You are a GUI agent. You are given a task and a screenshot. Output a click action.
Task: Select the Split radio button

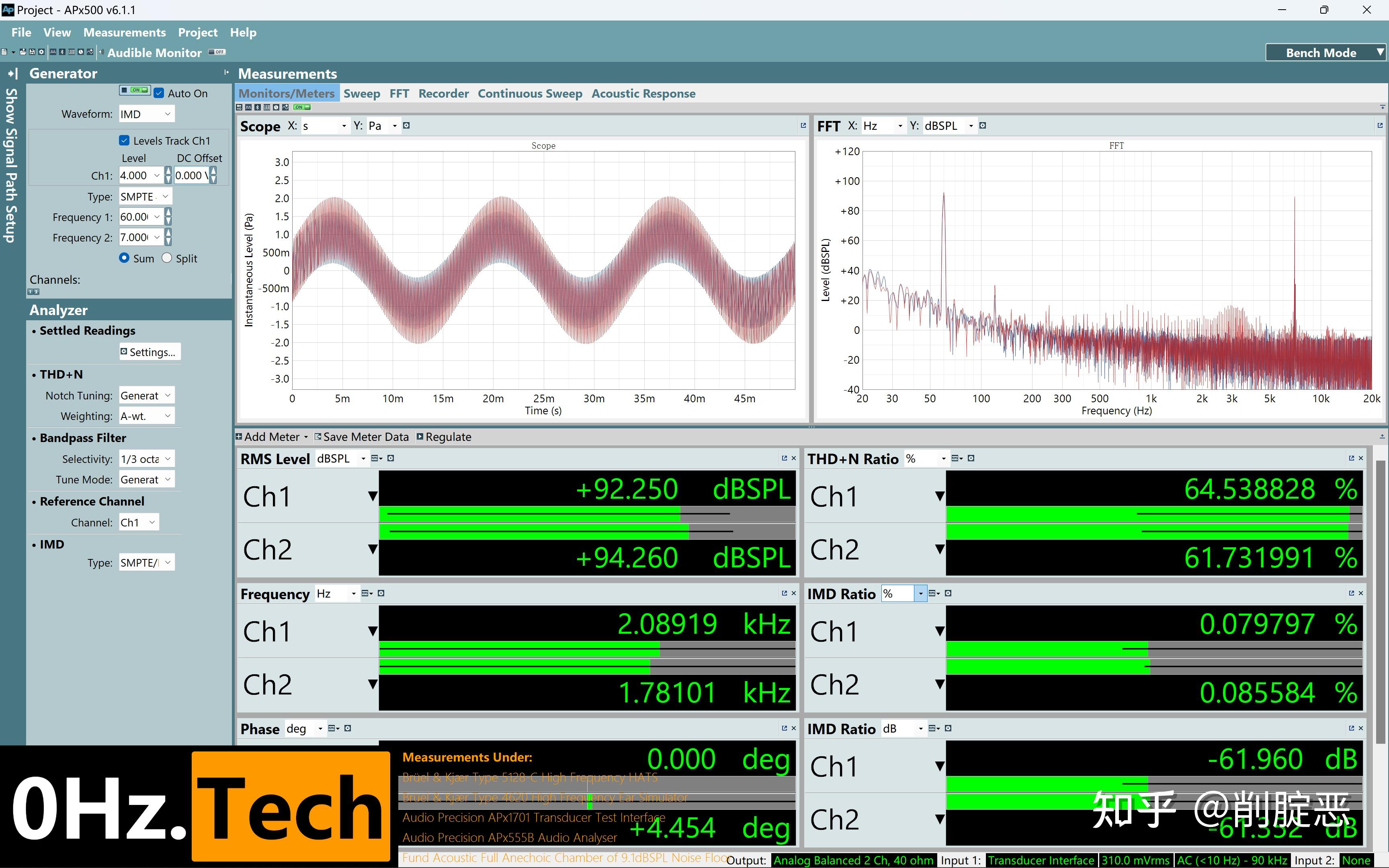167,258
